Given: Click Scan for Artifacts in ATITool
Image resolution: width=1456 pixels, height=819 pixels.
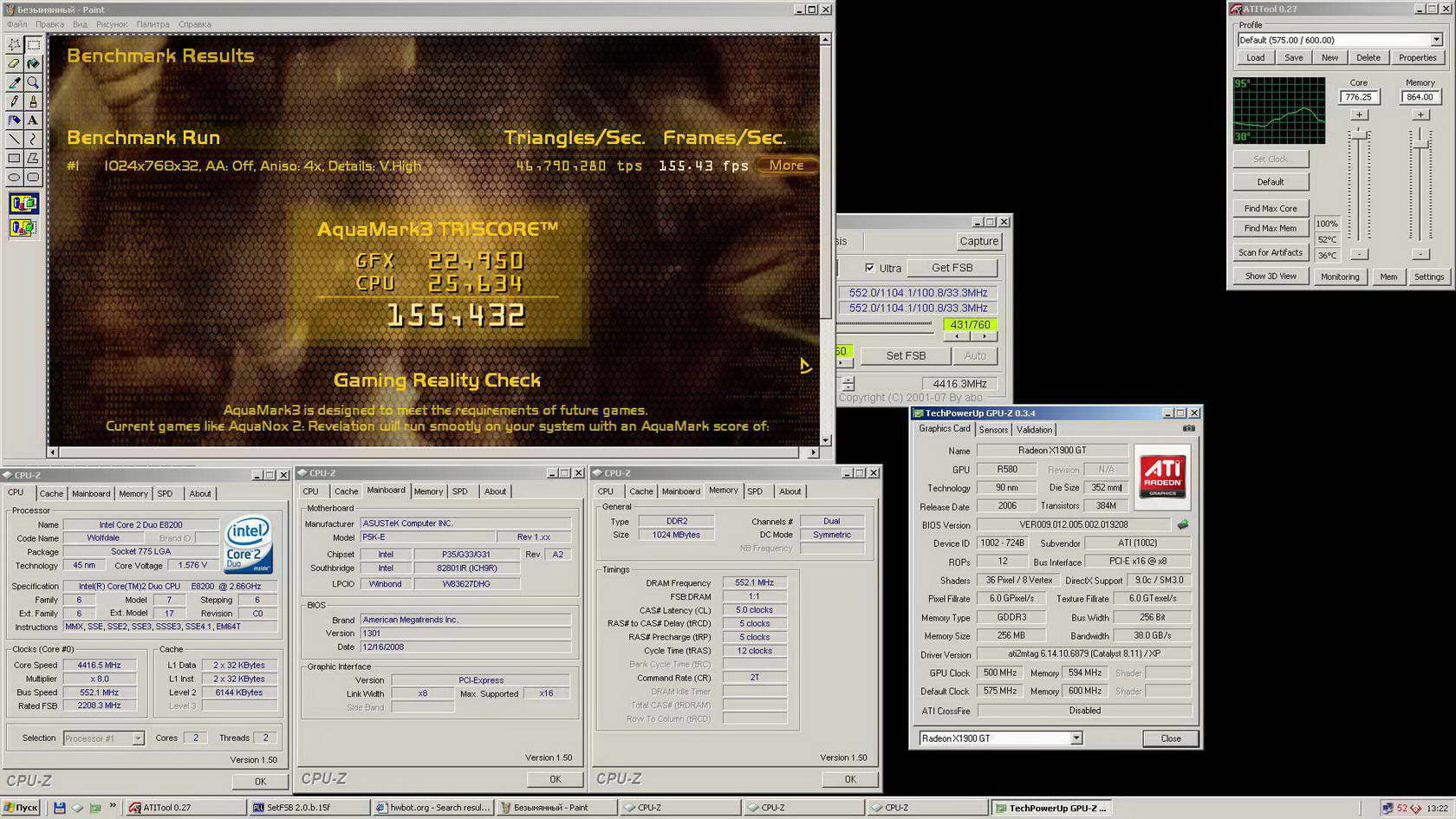Looking at the screenshot, I should point(1271,252).
